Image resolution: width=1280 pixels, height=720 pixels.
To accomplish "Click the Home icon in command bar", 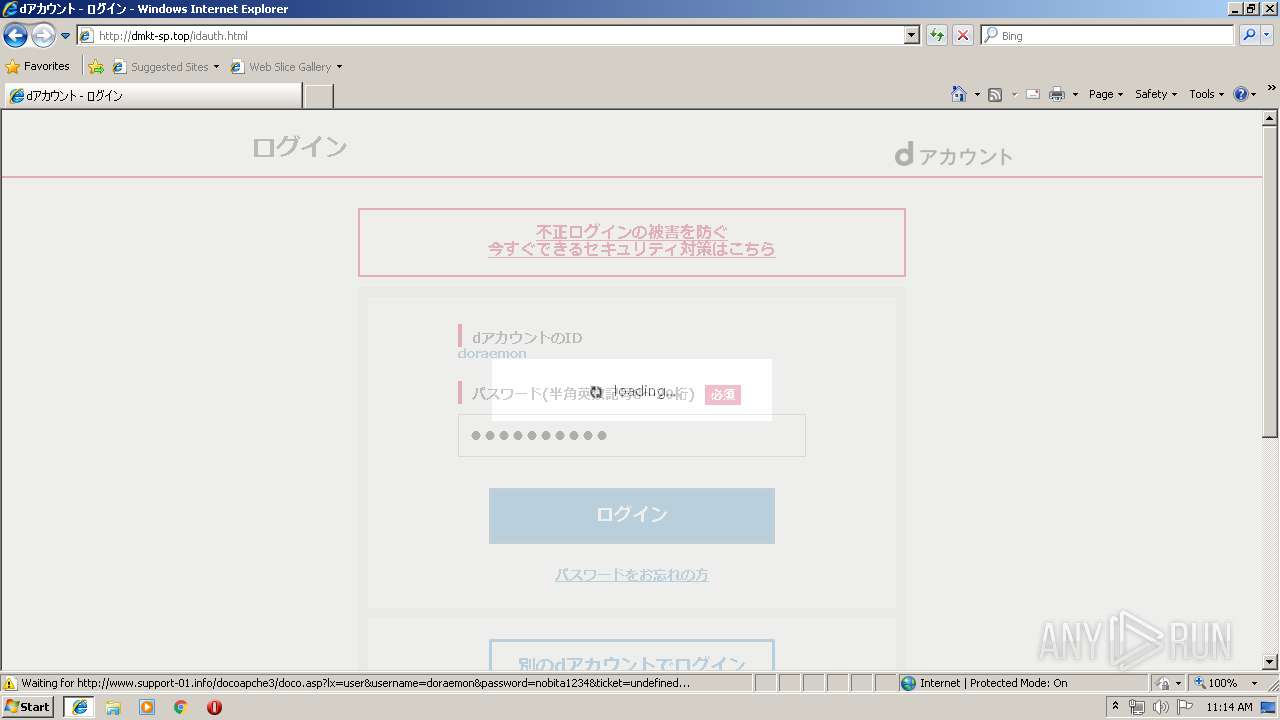I will pyautogui.click(x=958, y=94).
